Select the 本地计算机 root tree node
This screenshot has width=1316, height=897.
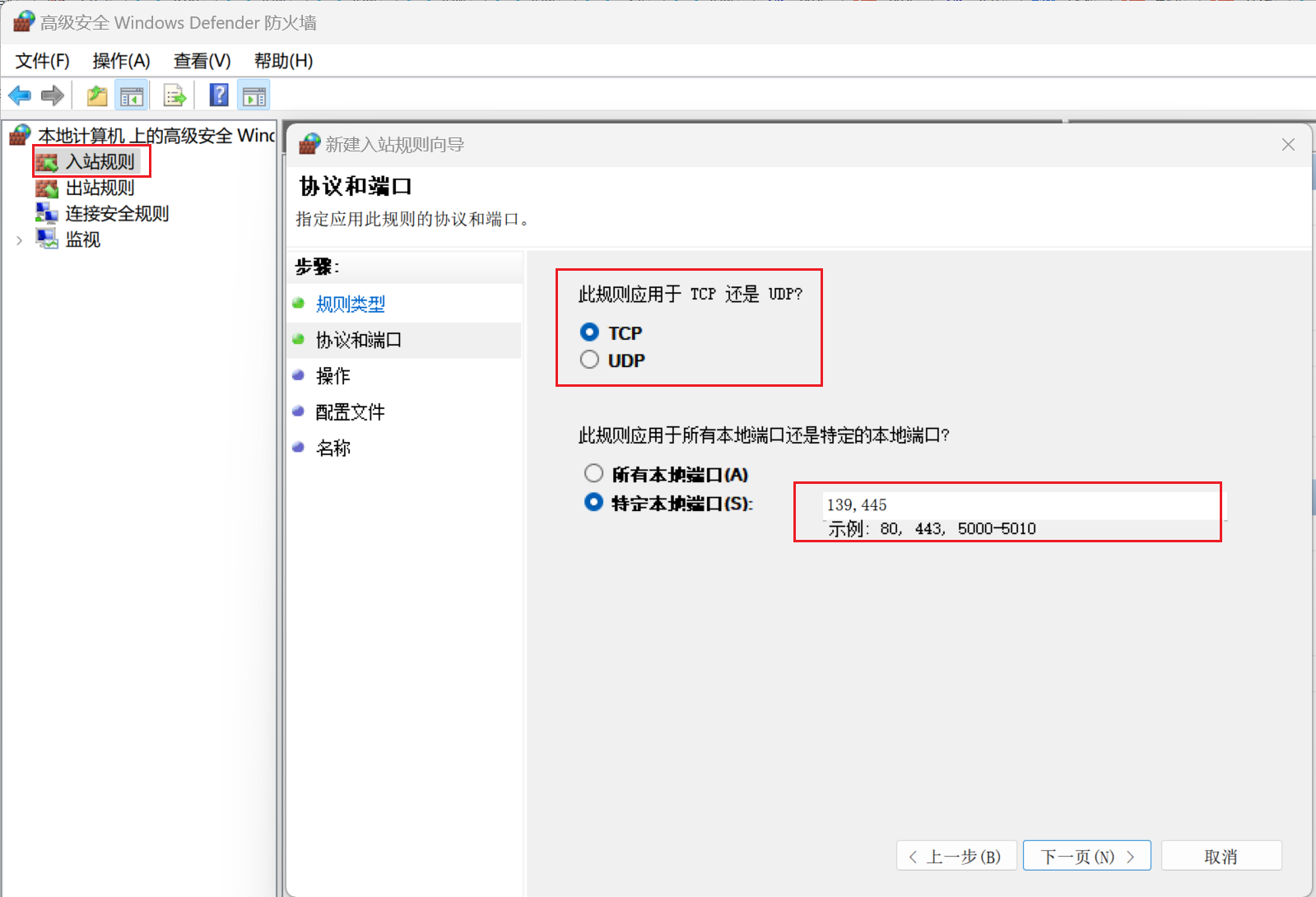point(156,135)
